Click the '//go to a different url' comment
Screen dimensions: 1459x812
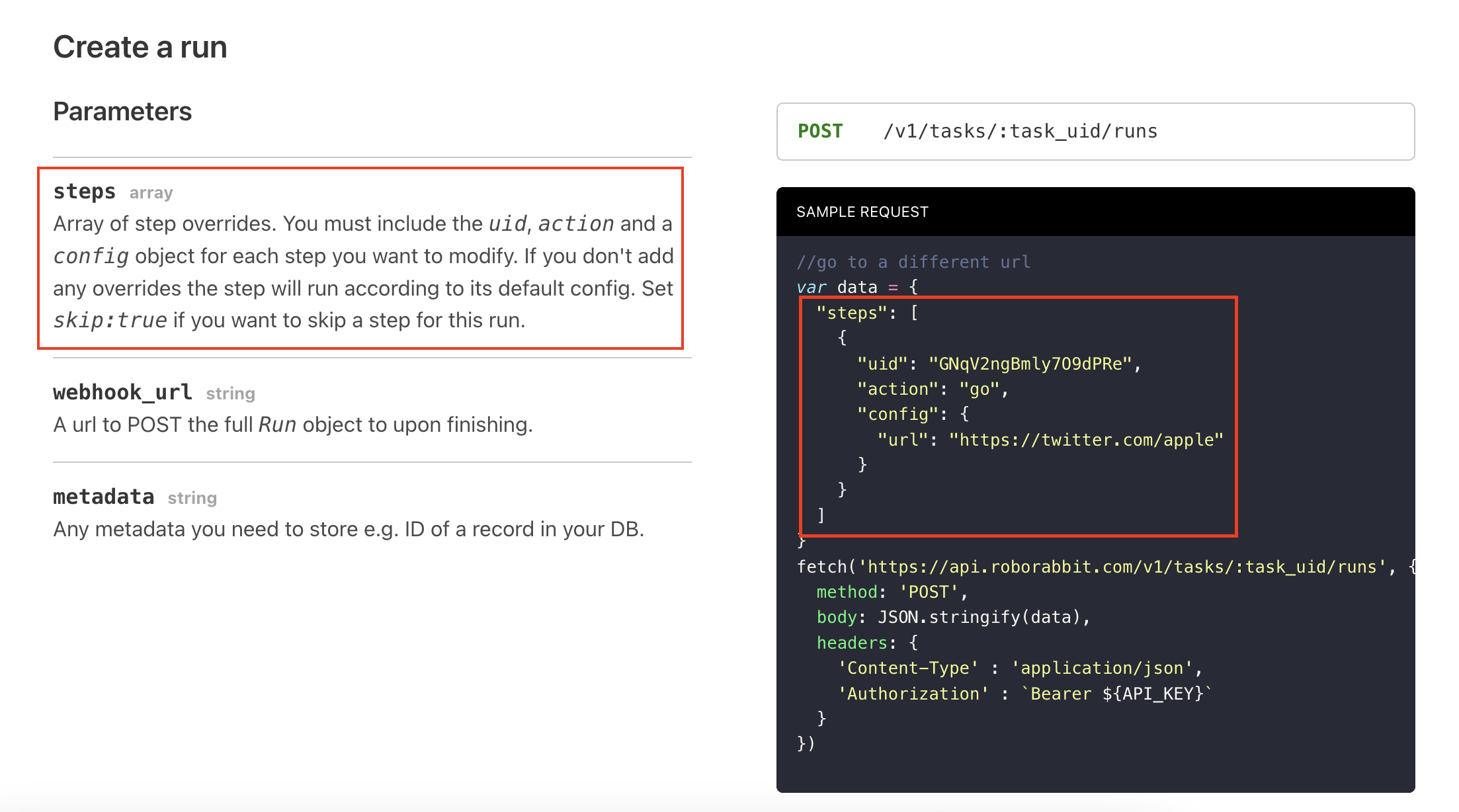click(913, 262)
